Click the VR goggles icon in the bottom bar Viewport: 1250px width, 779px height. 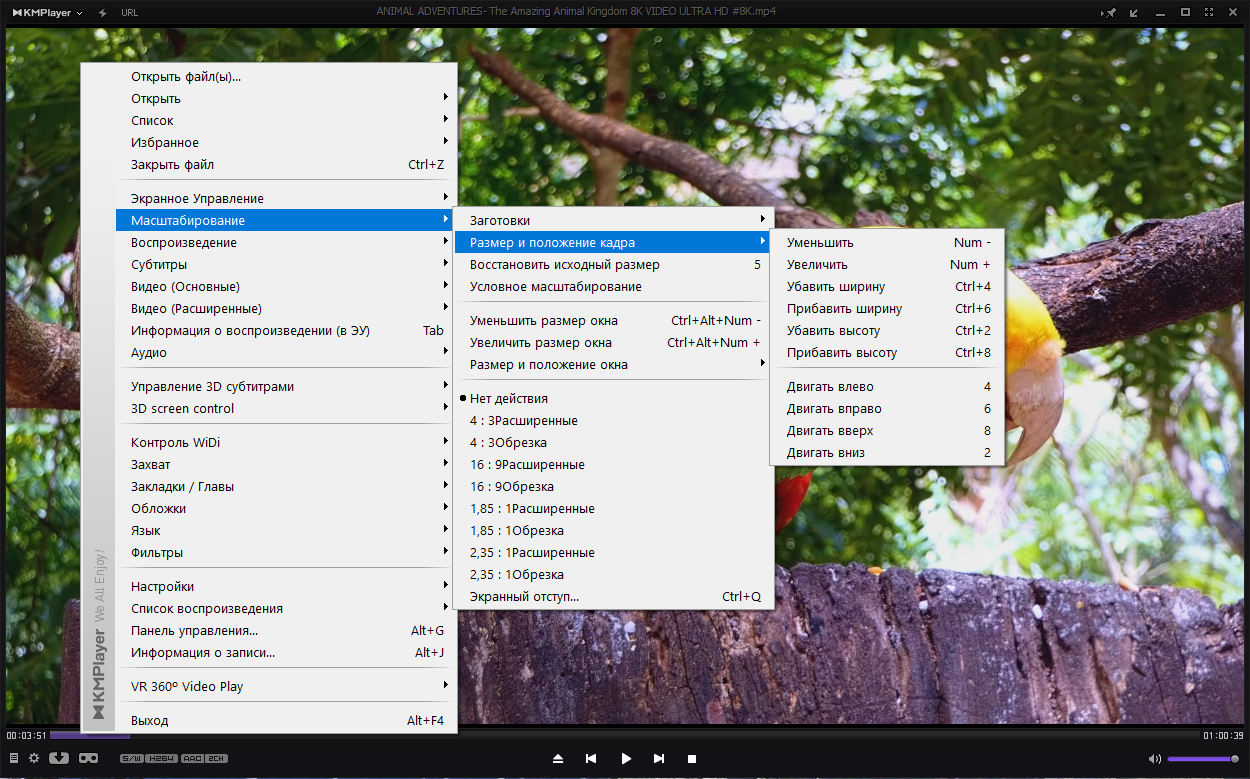click(x=88, y=758)
